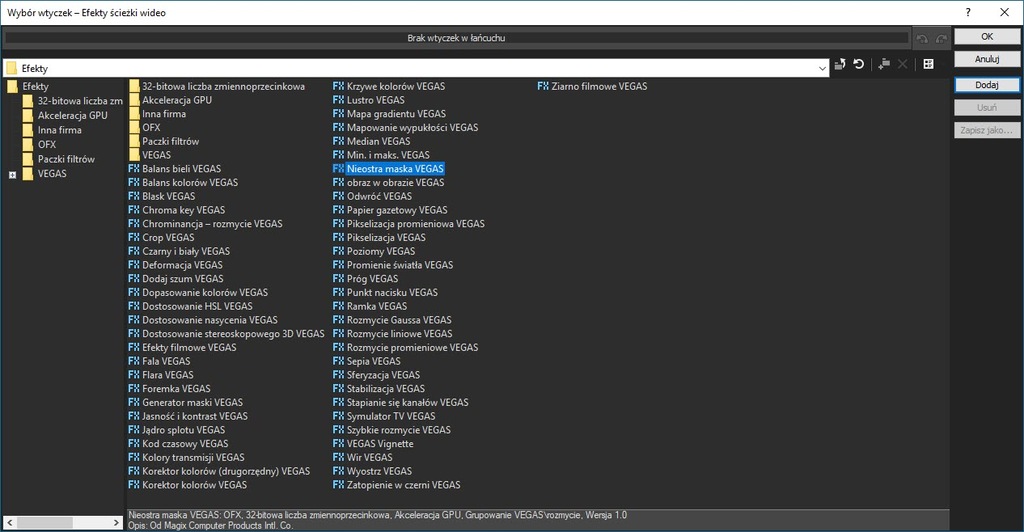Select Paczki filtrów in the left tree
This screenshot has width=1024, height=532.
pos(66,159)
